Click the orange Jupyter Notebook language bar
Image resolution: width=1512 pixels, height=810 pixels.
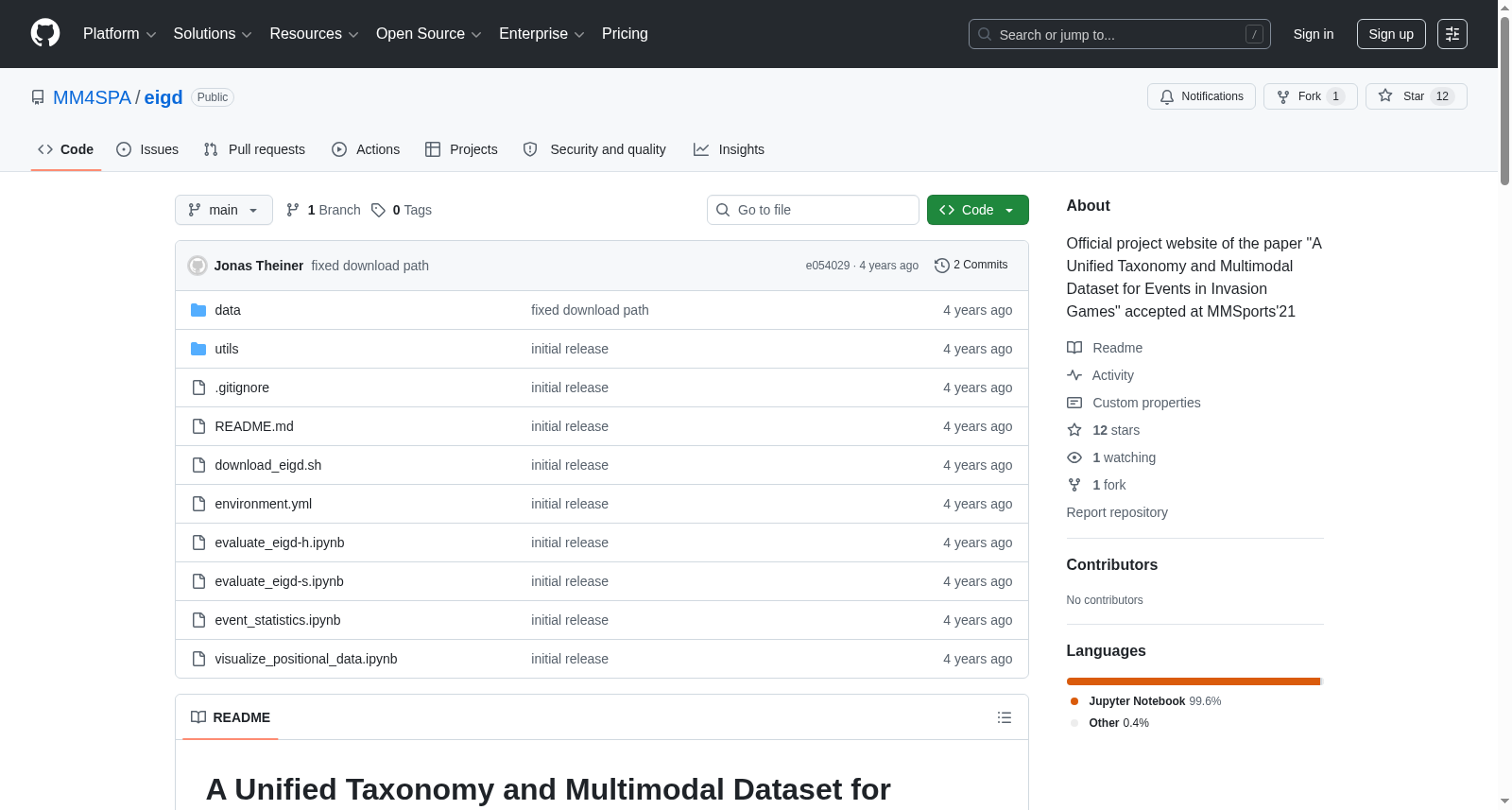coord(1194,681)
